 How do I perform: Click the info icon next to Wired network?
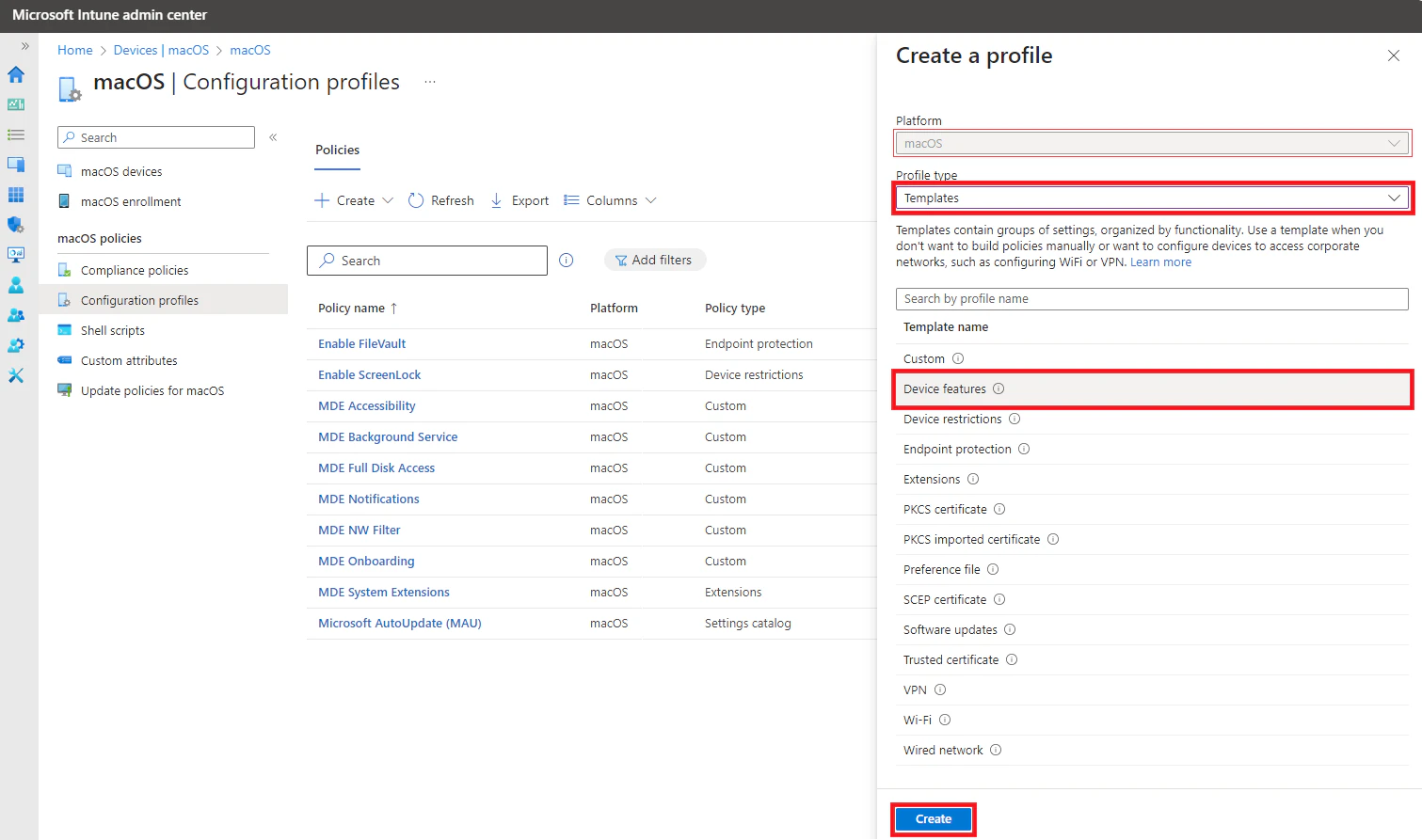996,750
